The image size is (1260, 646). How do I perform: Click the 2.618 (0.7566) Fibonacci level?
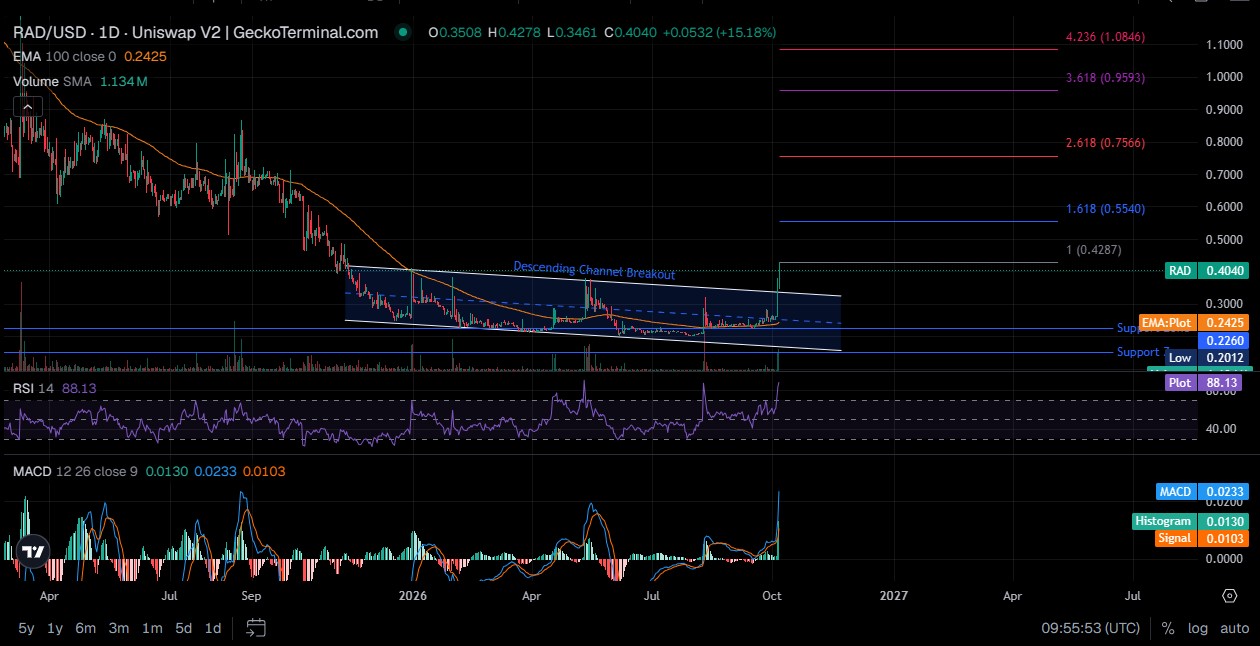(1105, 143)
